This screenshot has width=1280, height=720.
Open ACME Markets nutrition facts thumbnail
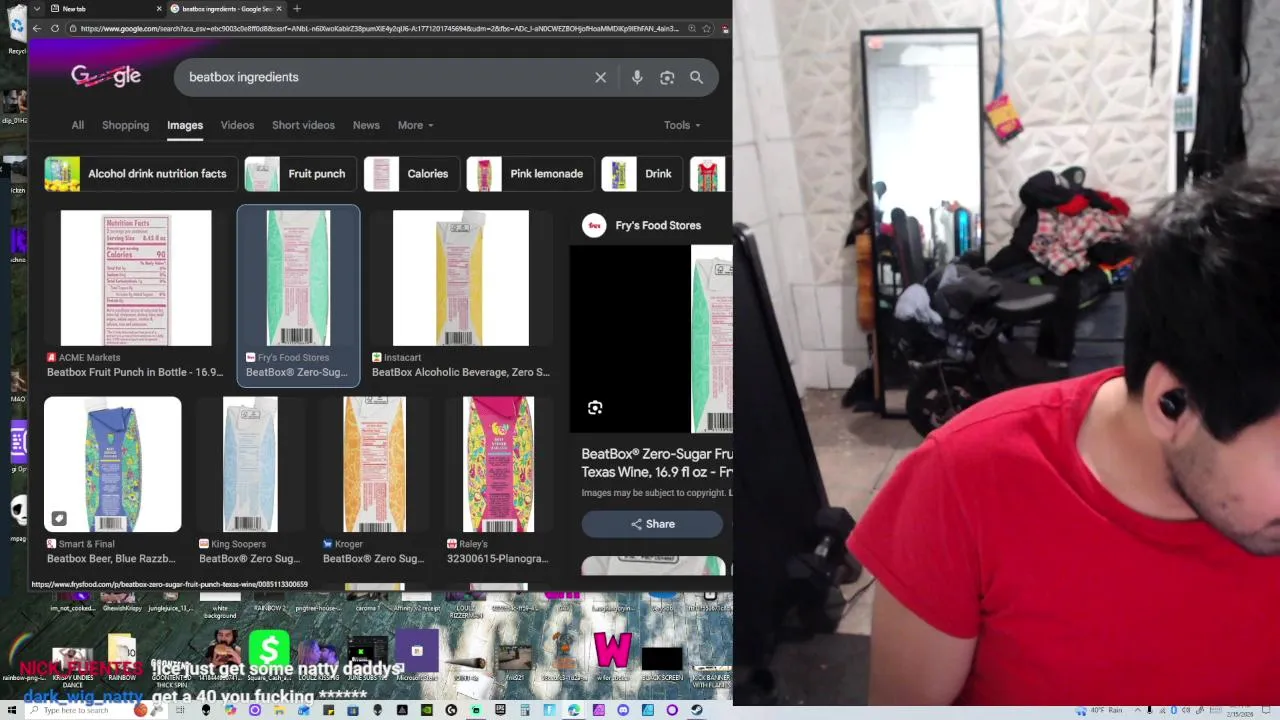tap(136, 278)
